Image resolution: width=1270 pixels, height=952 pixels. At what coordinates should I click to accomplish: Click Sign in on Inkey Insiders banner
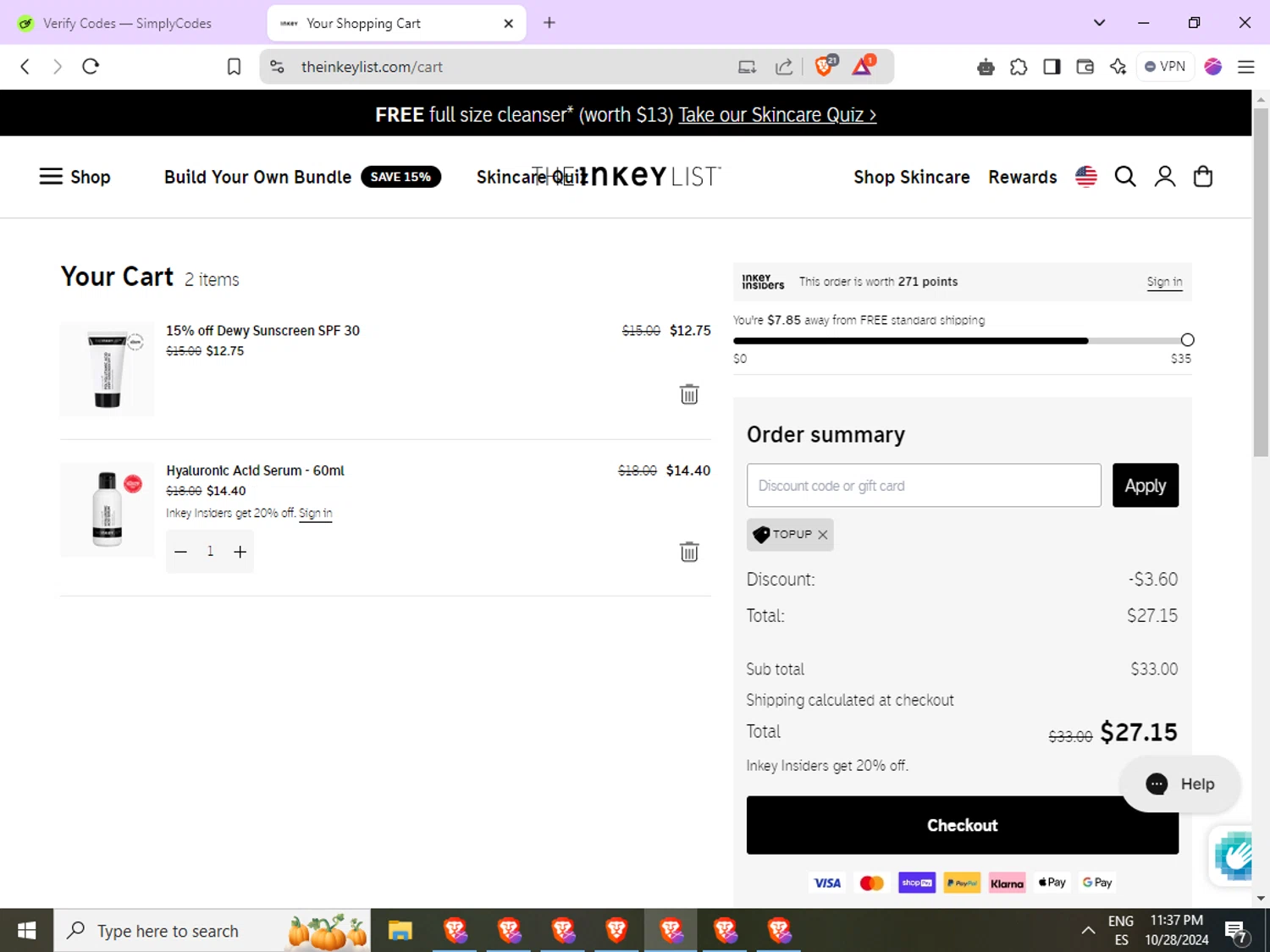pos(1164,282)
